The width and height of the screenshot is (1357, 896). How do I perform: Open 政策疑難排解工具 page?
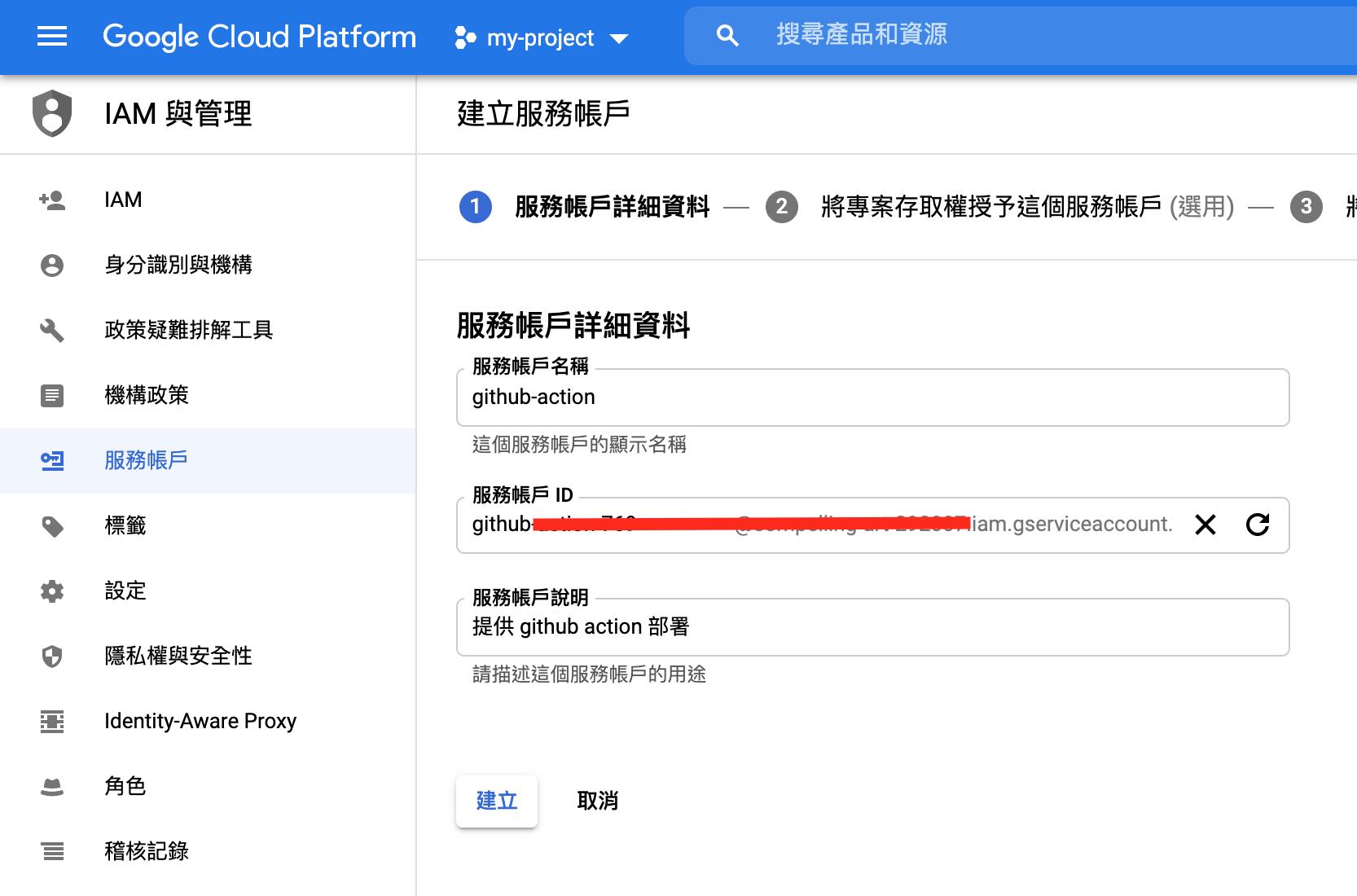(208, 331)
